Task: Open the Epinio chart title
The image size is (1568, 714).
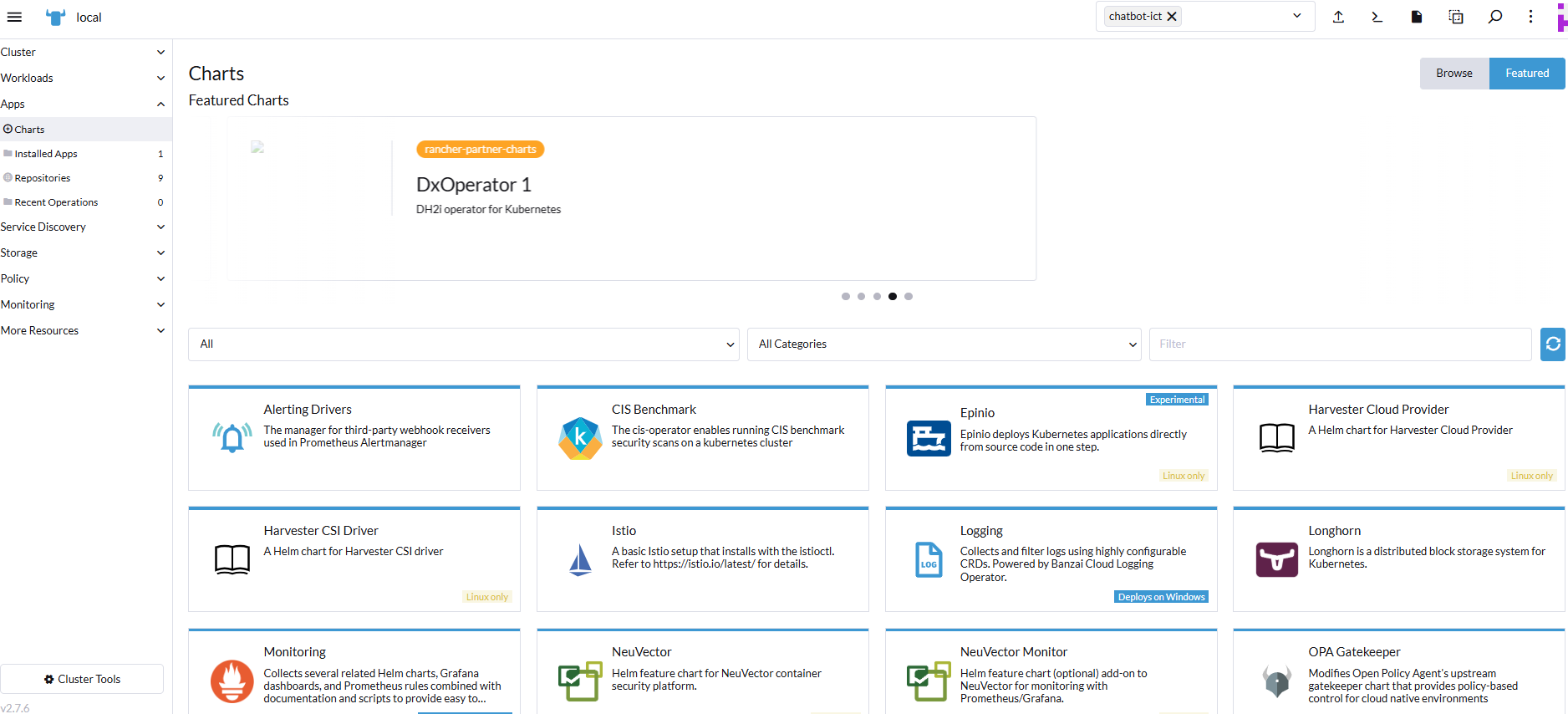Action: [x=977, y=413]
